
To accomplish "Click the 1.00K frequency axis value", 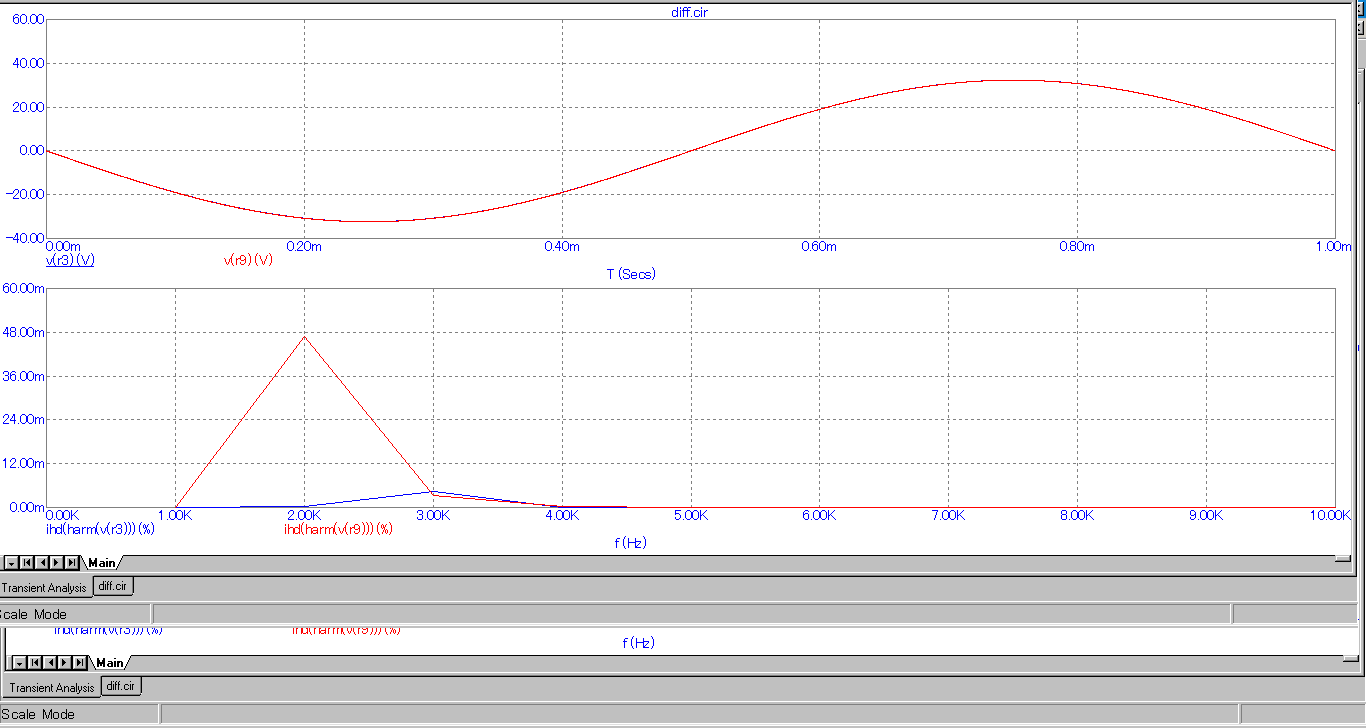I will (x=175, y=515).
